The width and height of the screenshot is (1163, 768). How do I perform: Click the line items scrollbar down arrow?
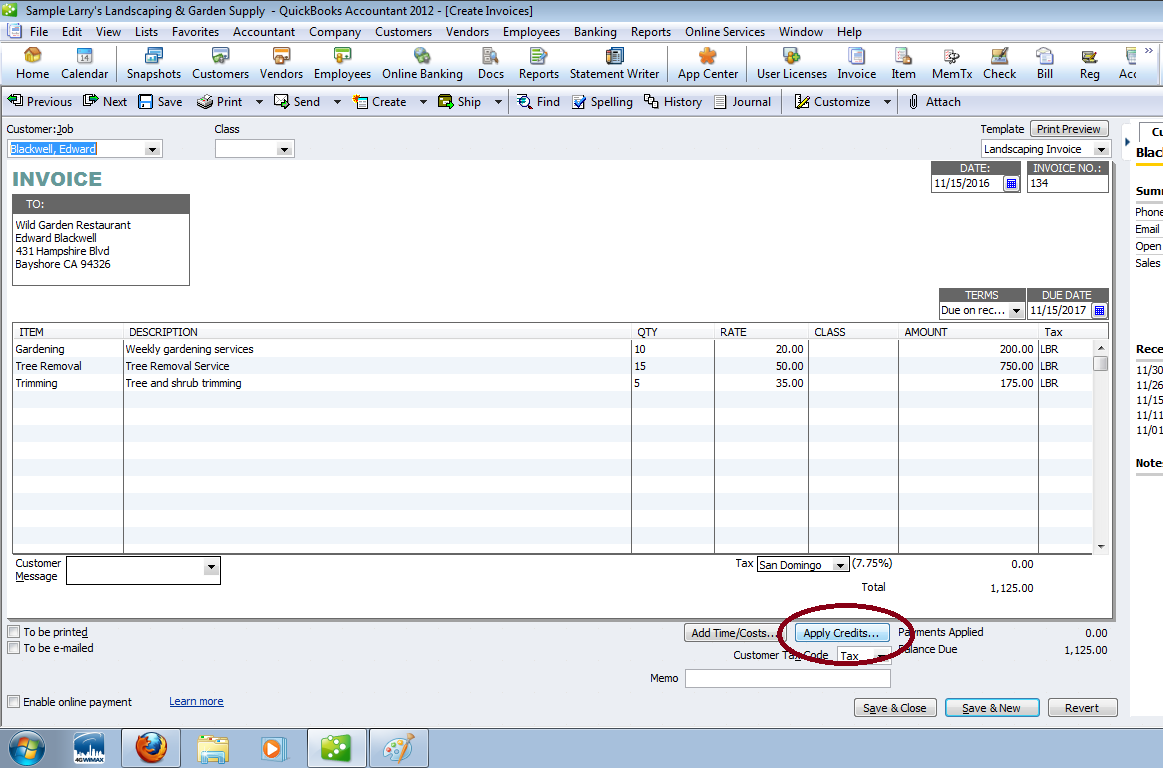[1101, 547]
